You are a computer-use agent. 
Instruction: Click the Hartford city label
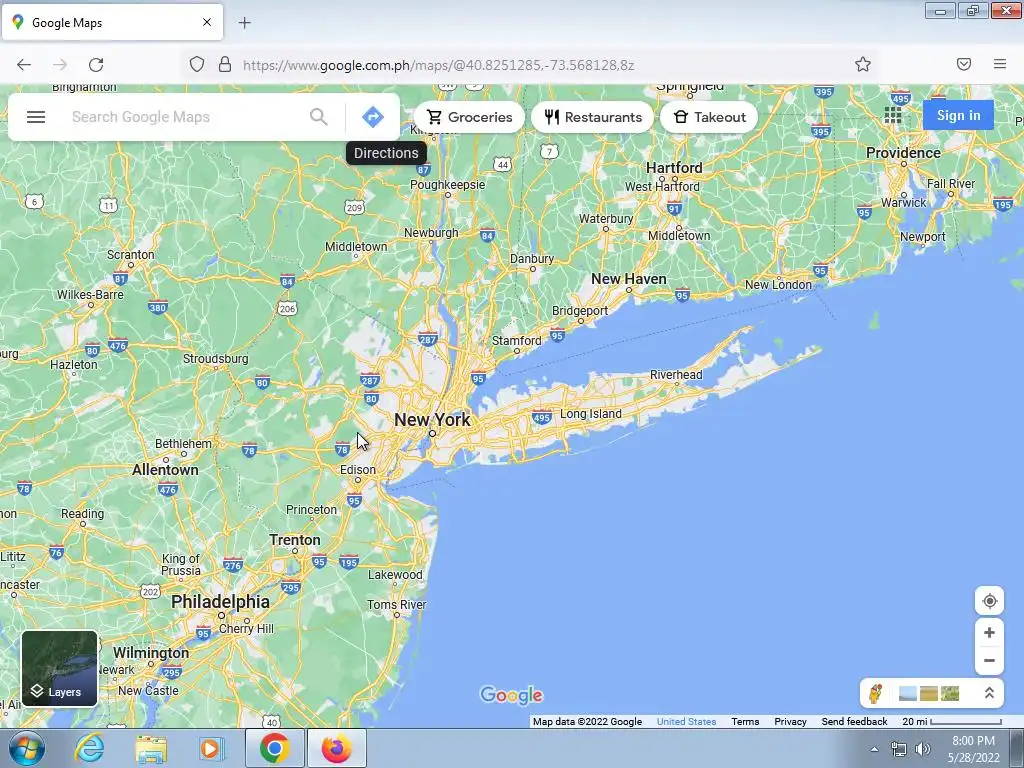(674, 168)
